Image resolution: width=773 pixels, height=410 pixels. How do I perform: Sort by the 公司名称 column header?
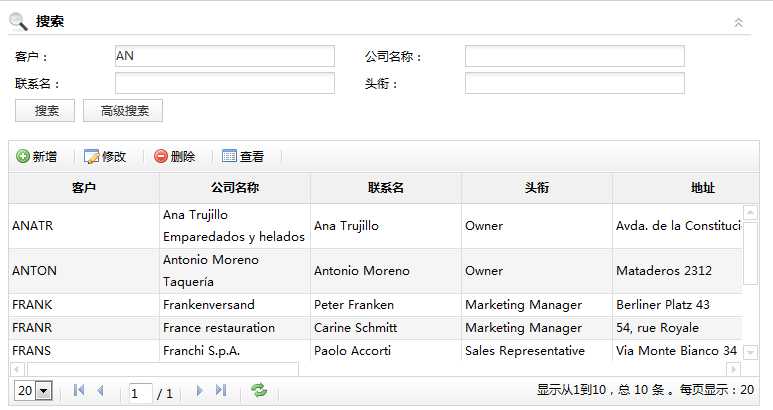click(235, 188)
